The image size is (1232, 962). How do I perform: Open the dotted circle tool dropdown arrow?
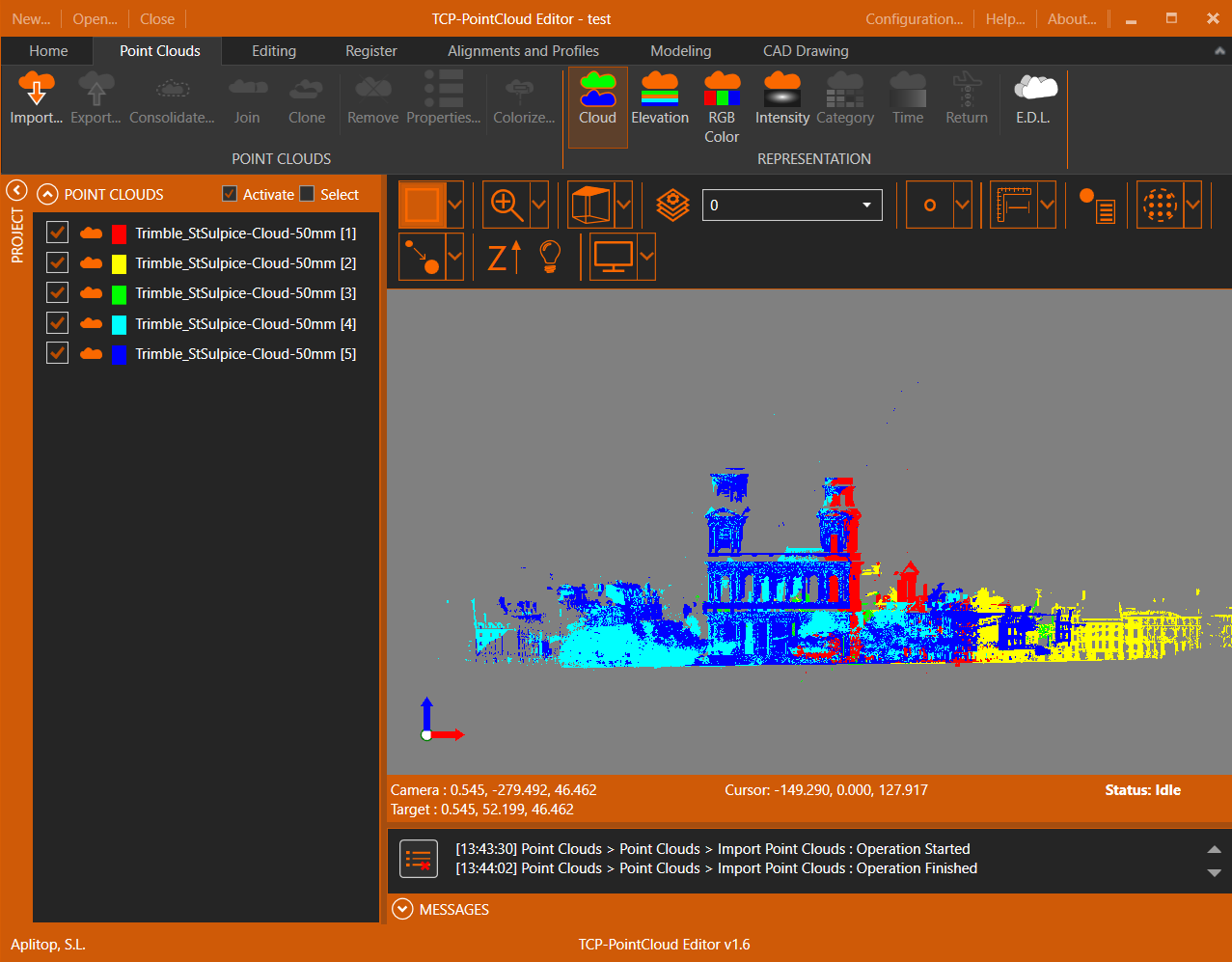[1192, 205]
